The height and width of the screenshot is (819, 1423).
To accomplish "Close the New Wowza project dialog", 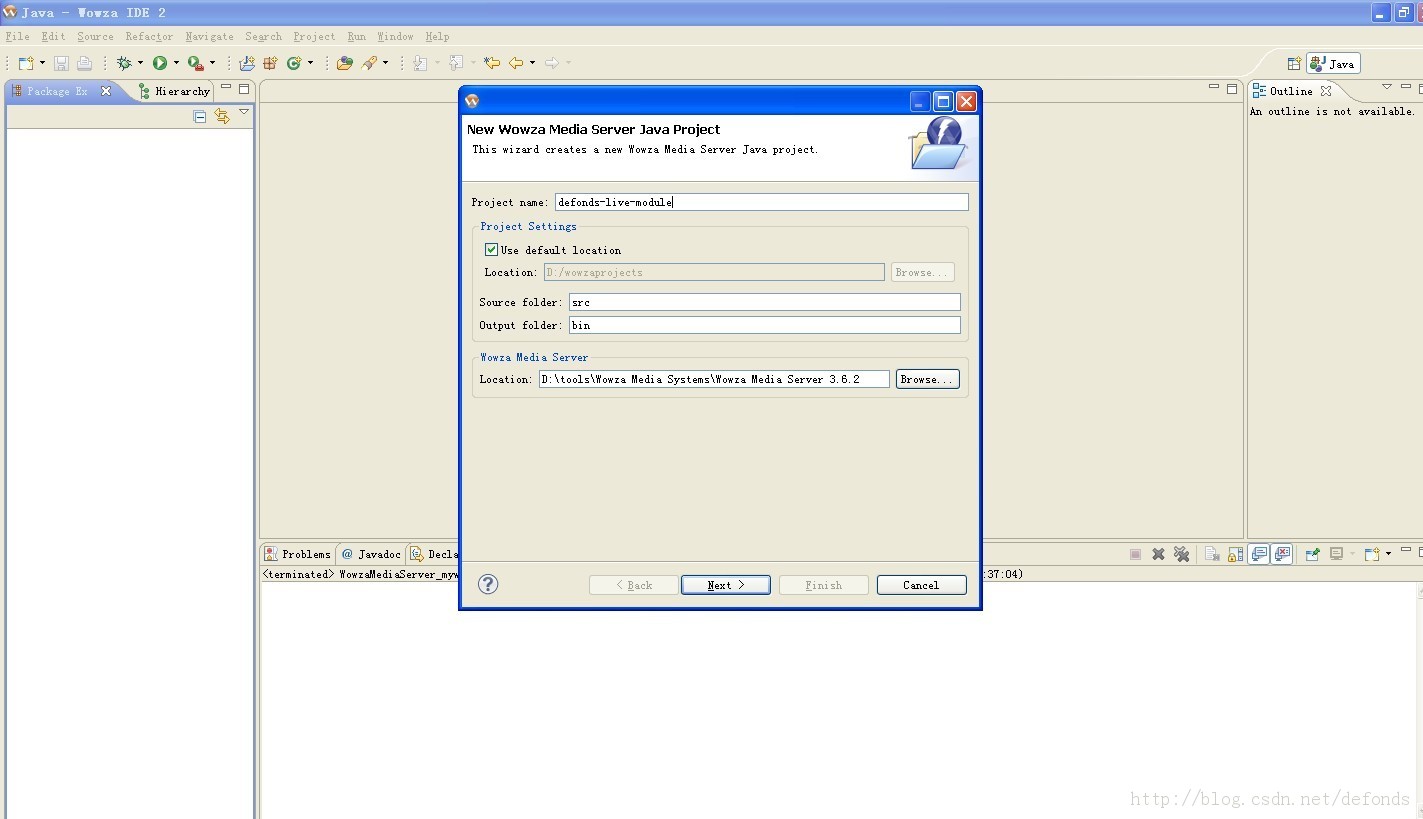I will coord(966,101).
